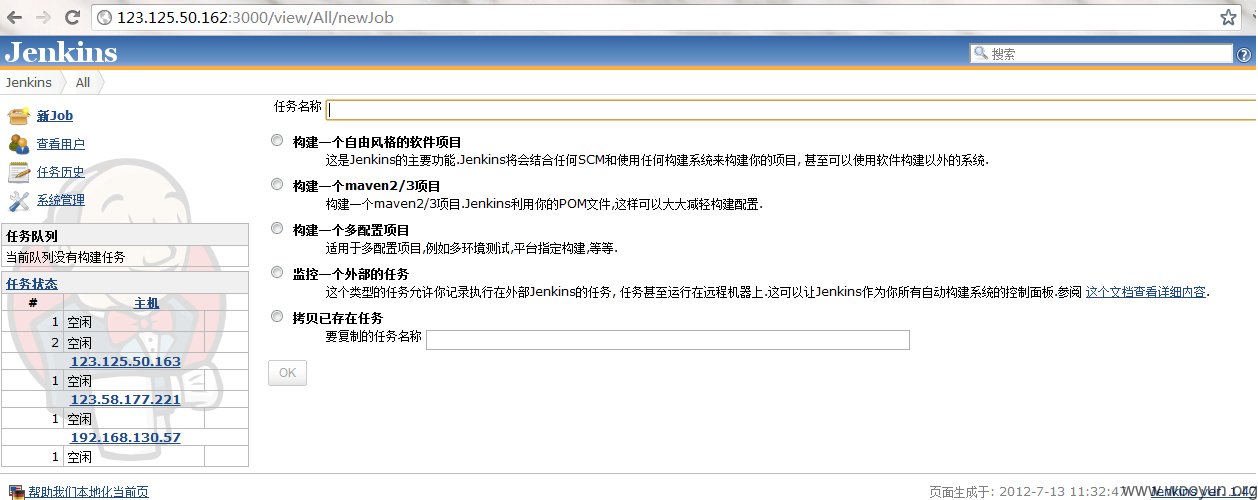Viewport: 1258px width, 500px height.
Task: Click the 任务历史 notepad icon
Action: click(x=19, y=172)
